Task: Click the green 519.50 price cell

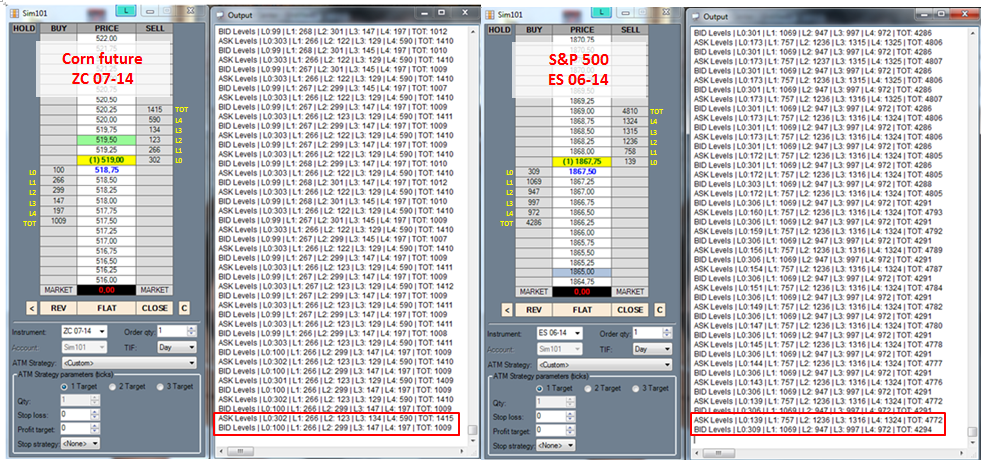Action: click(106, 140)
